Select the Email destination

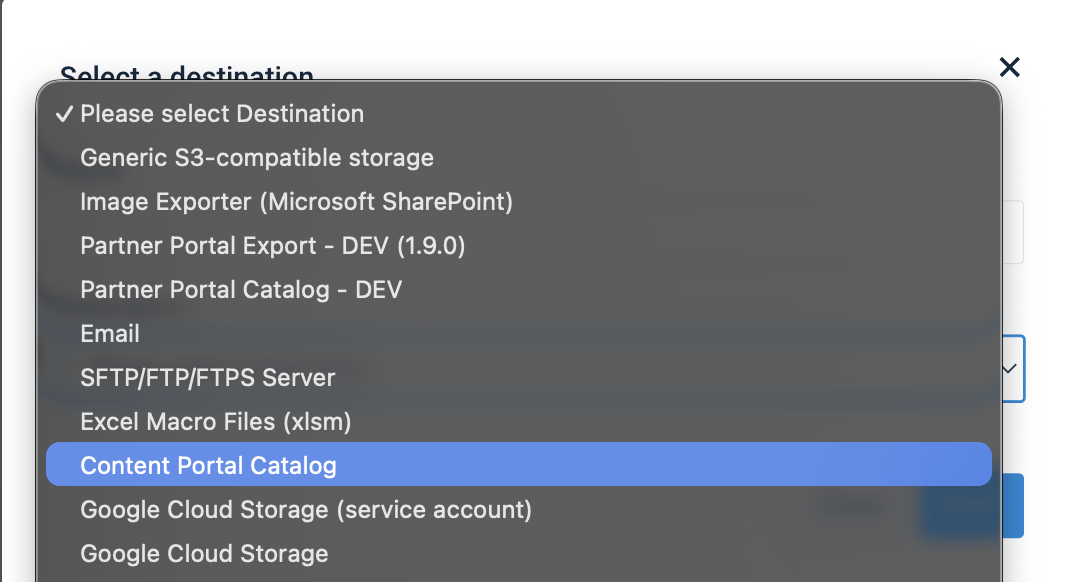(x=518, y=333)
